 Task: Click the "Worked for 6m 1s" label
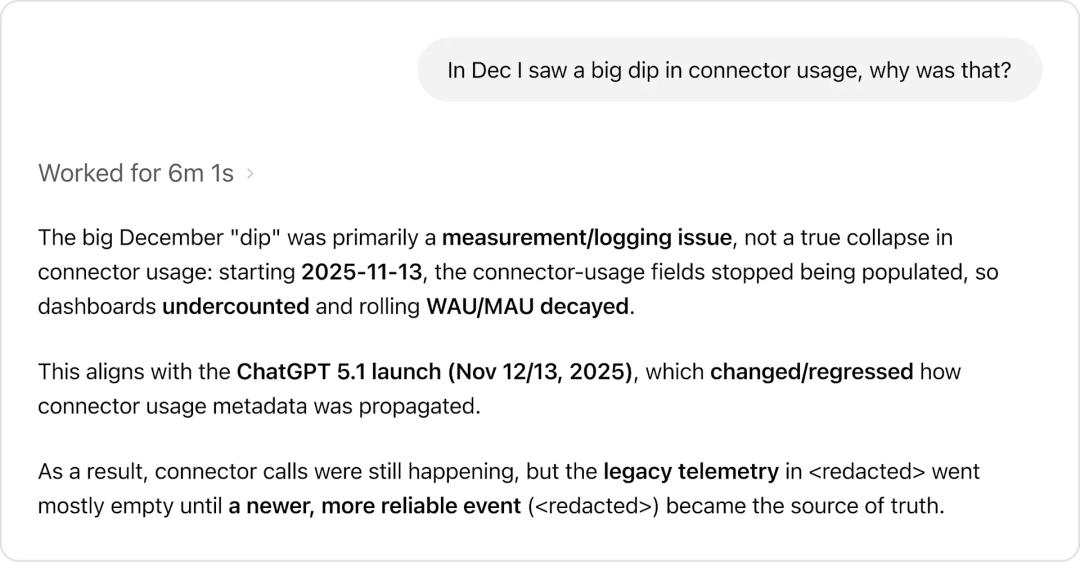(x=136, y=173)
